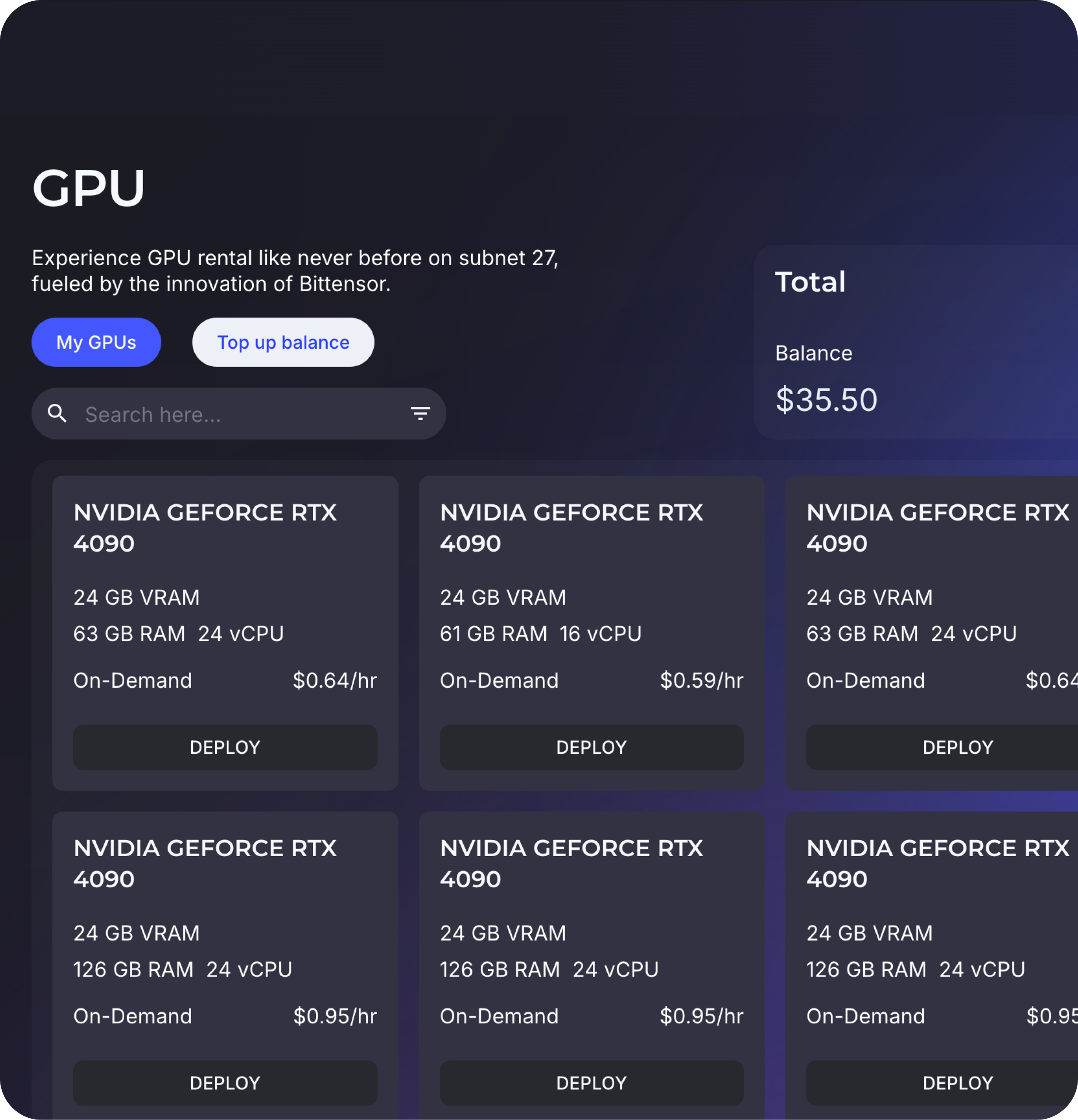Deploy the $0.59/hr 61 GB RAM GPU
This screenshot has height=1120, width=1078.
point(592,747)
